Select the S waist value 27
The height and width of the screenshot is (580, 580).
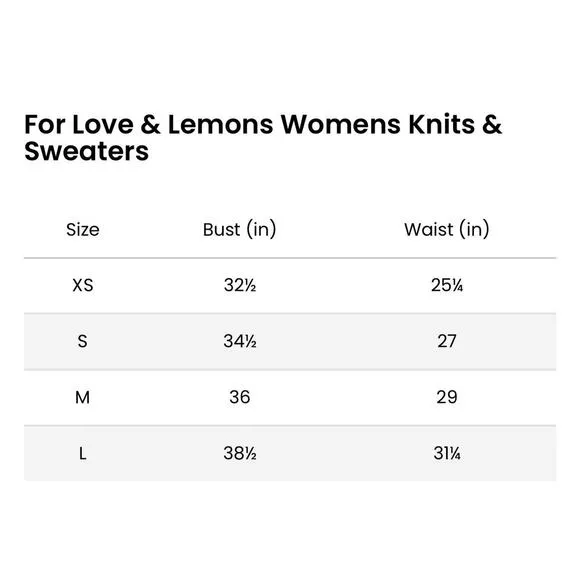pyautogui.click(x=447, y=341)
